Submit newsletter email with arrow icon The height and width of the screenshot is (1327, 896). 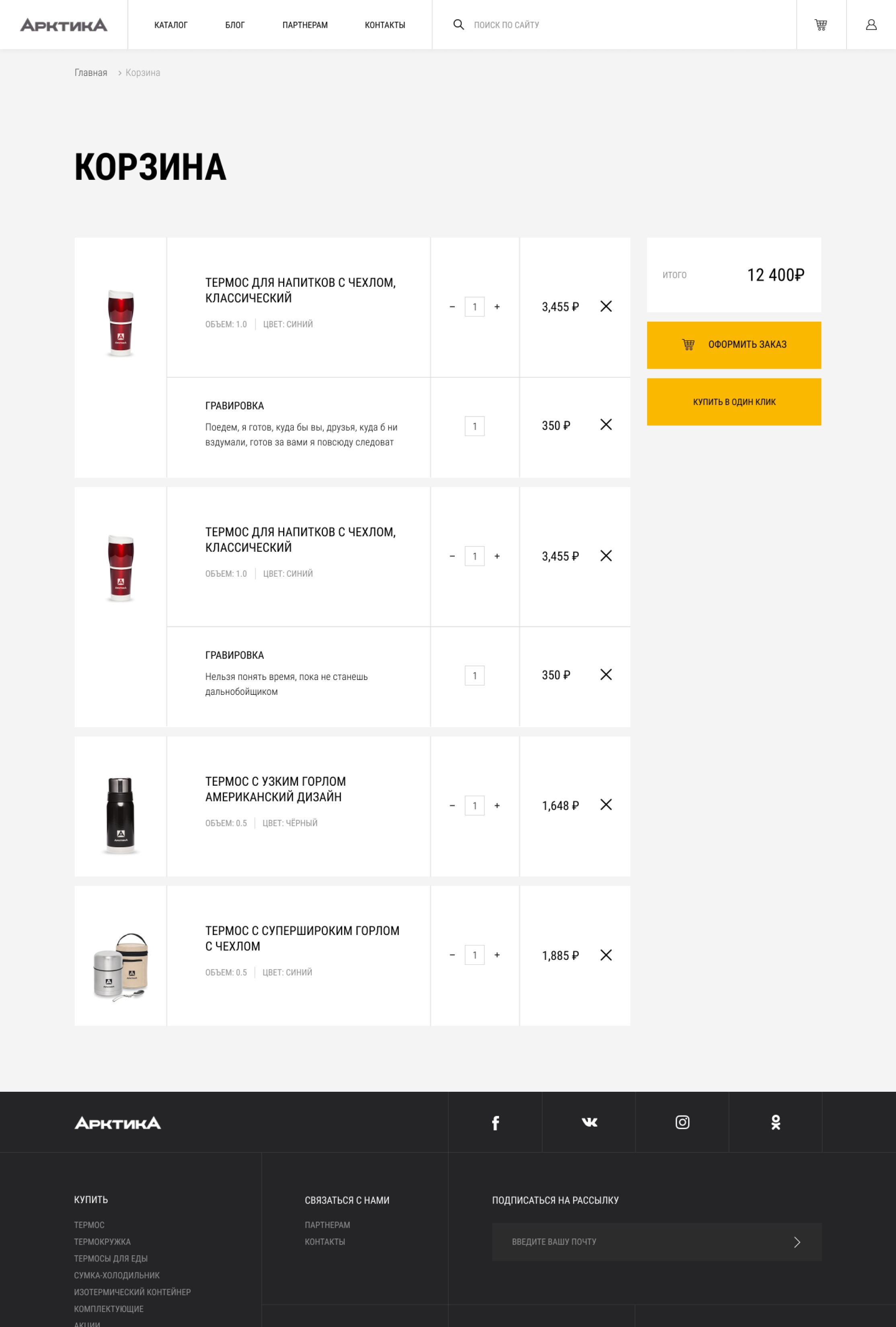tap(797, 1242)
